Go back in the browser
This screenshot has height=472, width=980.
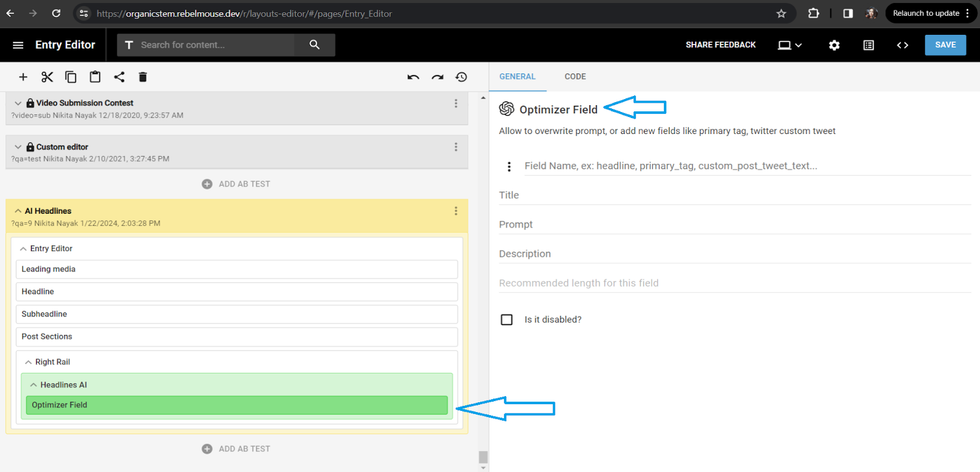point(10,13)
